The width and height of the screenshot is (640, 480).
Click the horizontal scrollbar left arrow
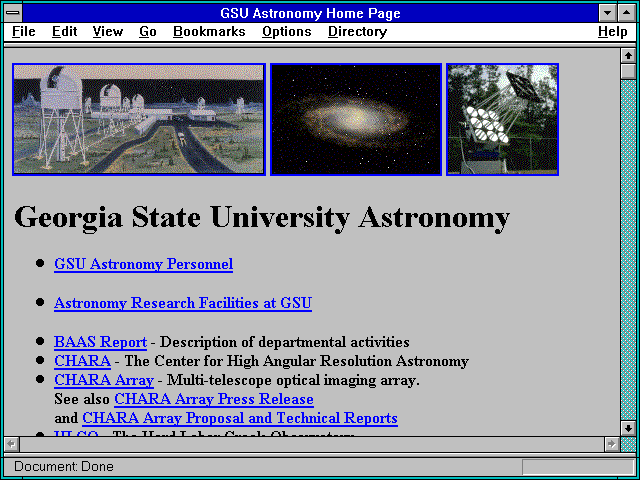click(11, 444)
